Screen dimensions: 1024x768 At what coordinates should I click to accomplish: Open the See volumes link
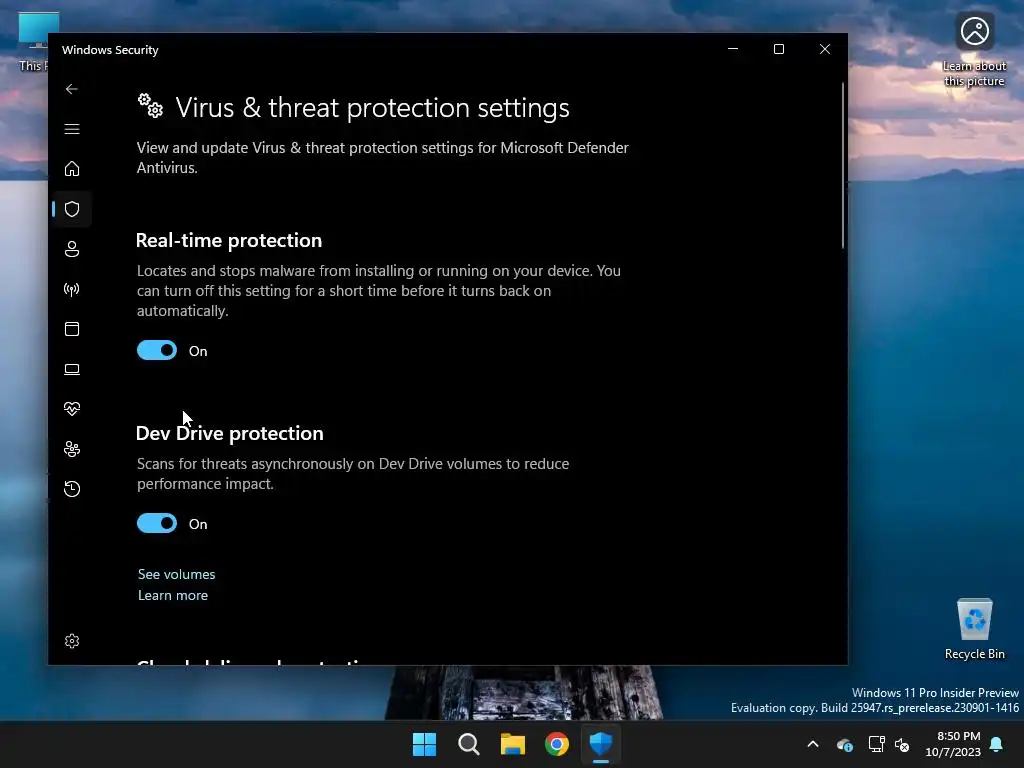[x=176, y=575]
